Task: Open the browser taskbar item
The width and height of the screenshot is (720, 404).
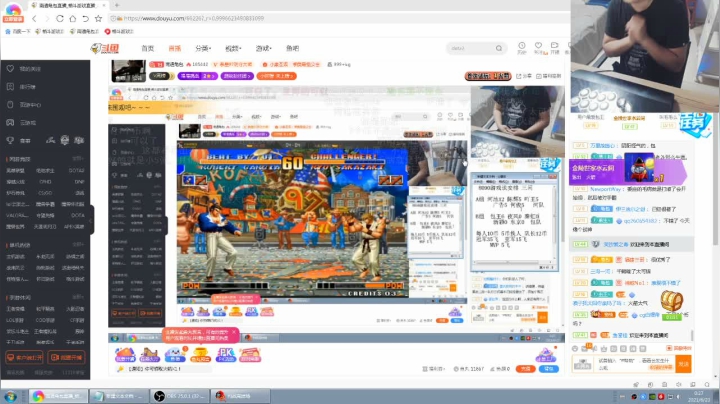Action: (58, 396)
